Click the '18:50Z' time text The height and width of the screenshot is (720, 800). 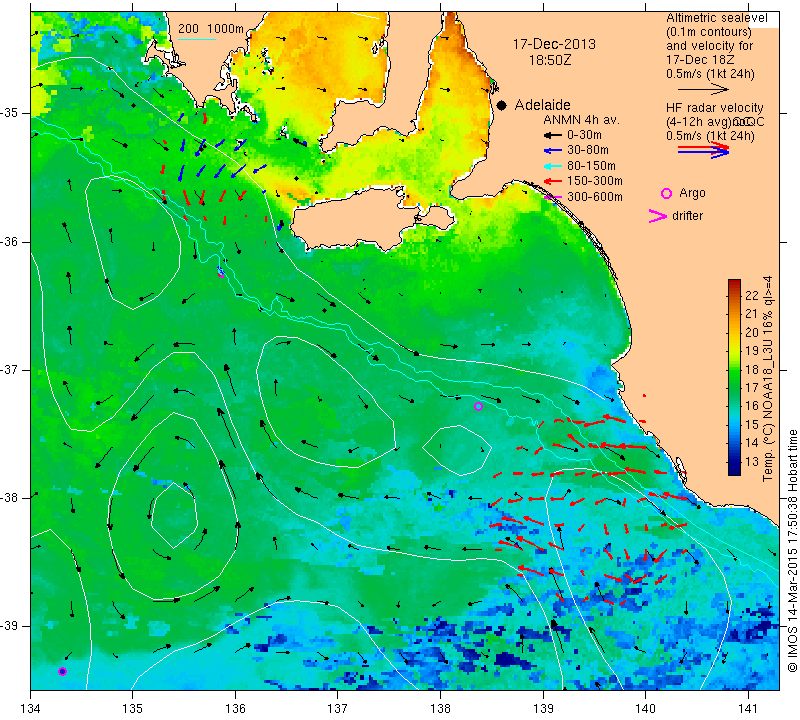pyautogui.click(x=550, y=60)
